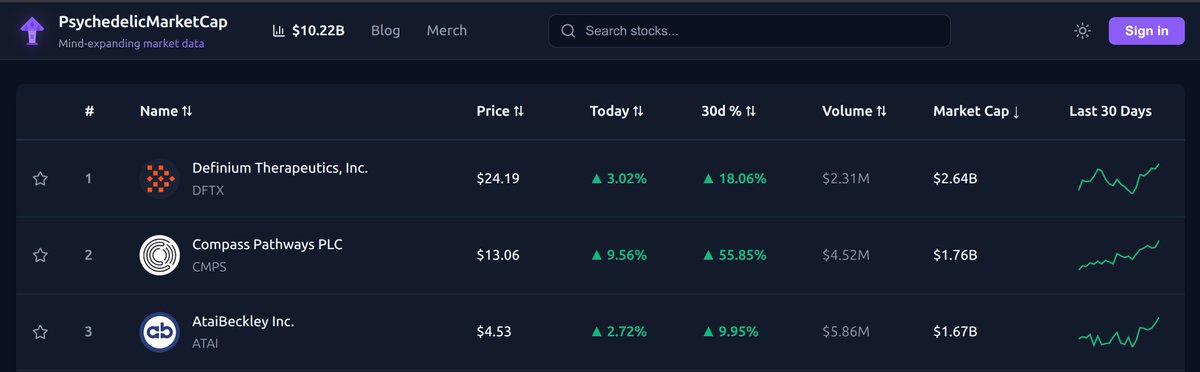Click the Sign in button
Viewport: 1200px width, 372px height.
[x=1146, y=31]
